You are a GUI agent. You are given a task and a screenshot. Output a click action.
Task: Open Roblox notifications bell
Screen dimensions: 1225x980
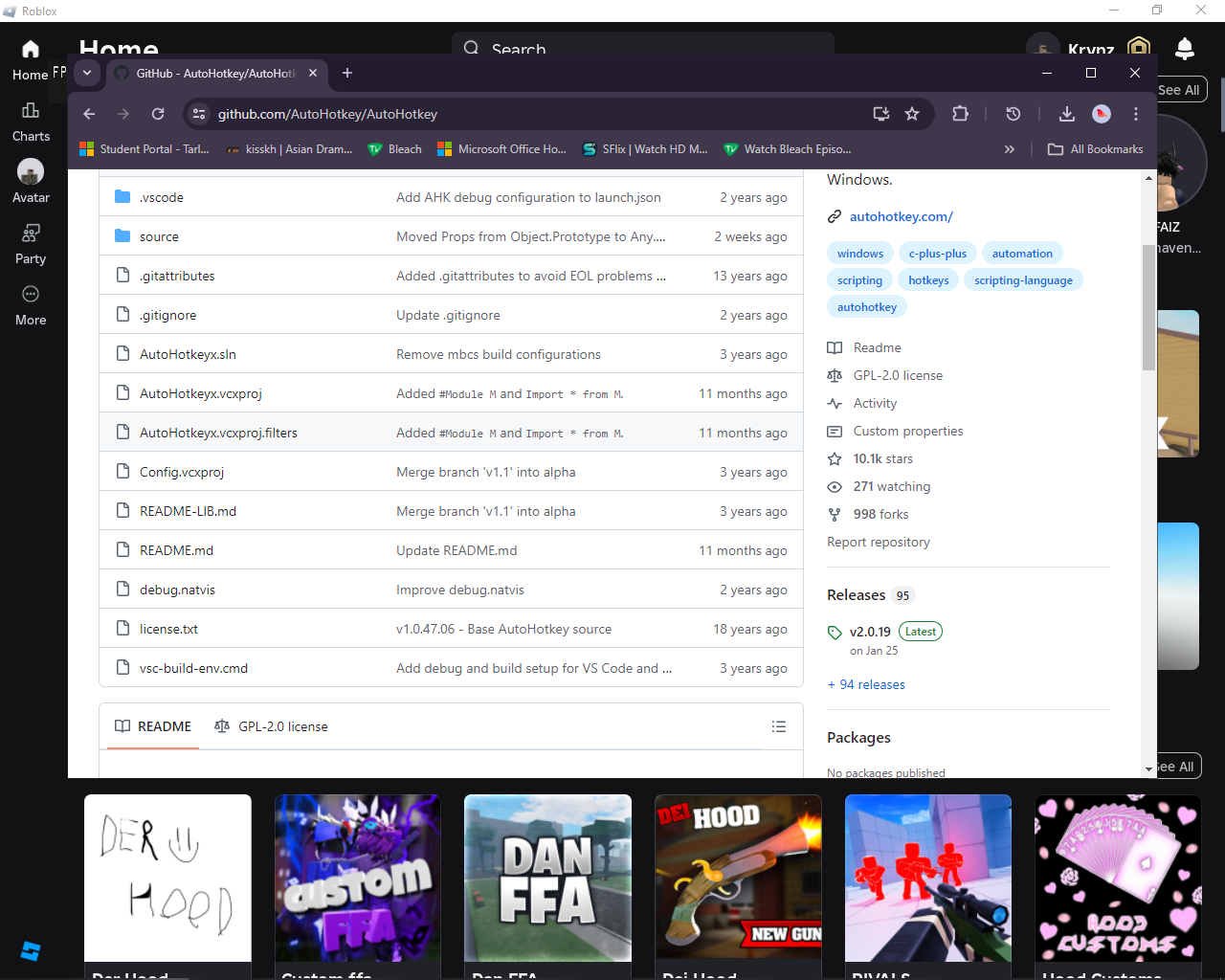[x=1185, y=49]
